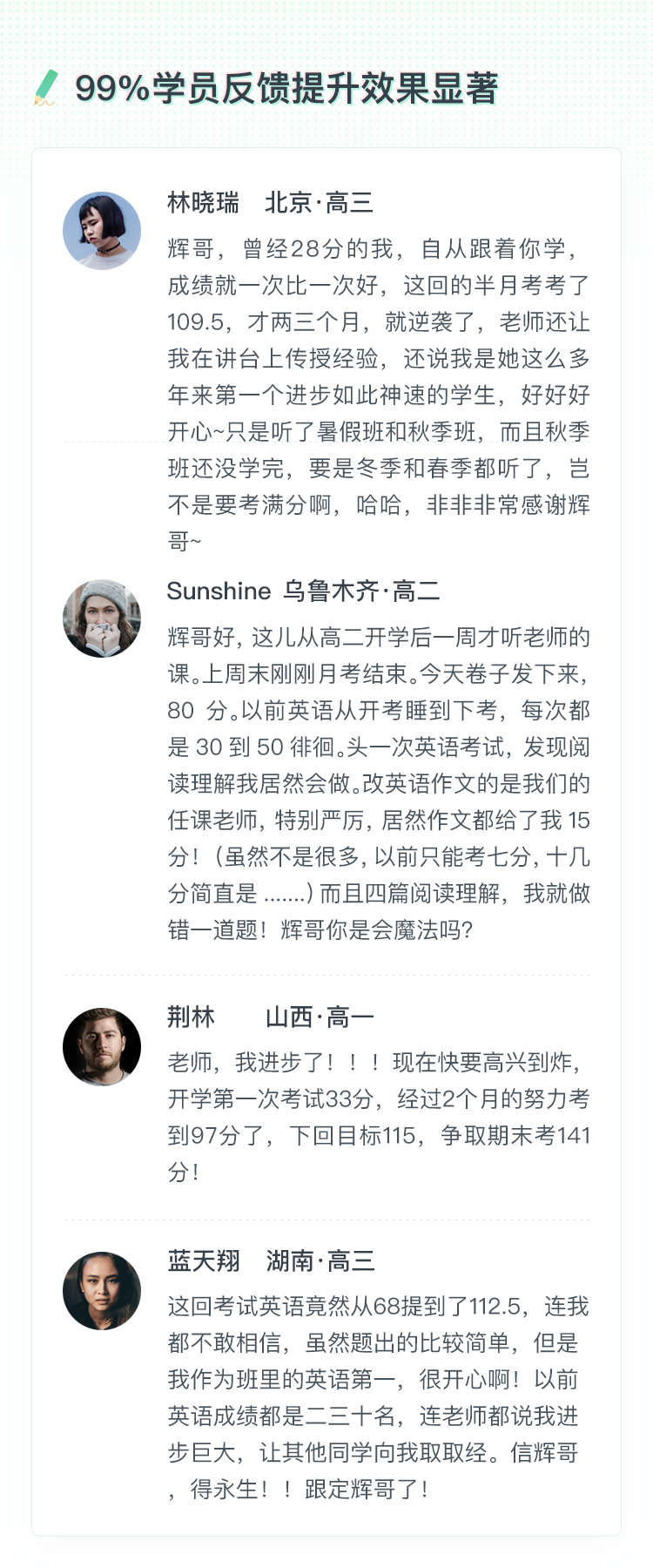Tap 荆林's profile photo
Image resolution: width=653 pixels, height=1568 pixels.
pos(102,1047)
